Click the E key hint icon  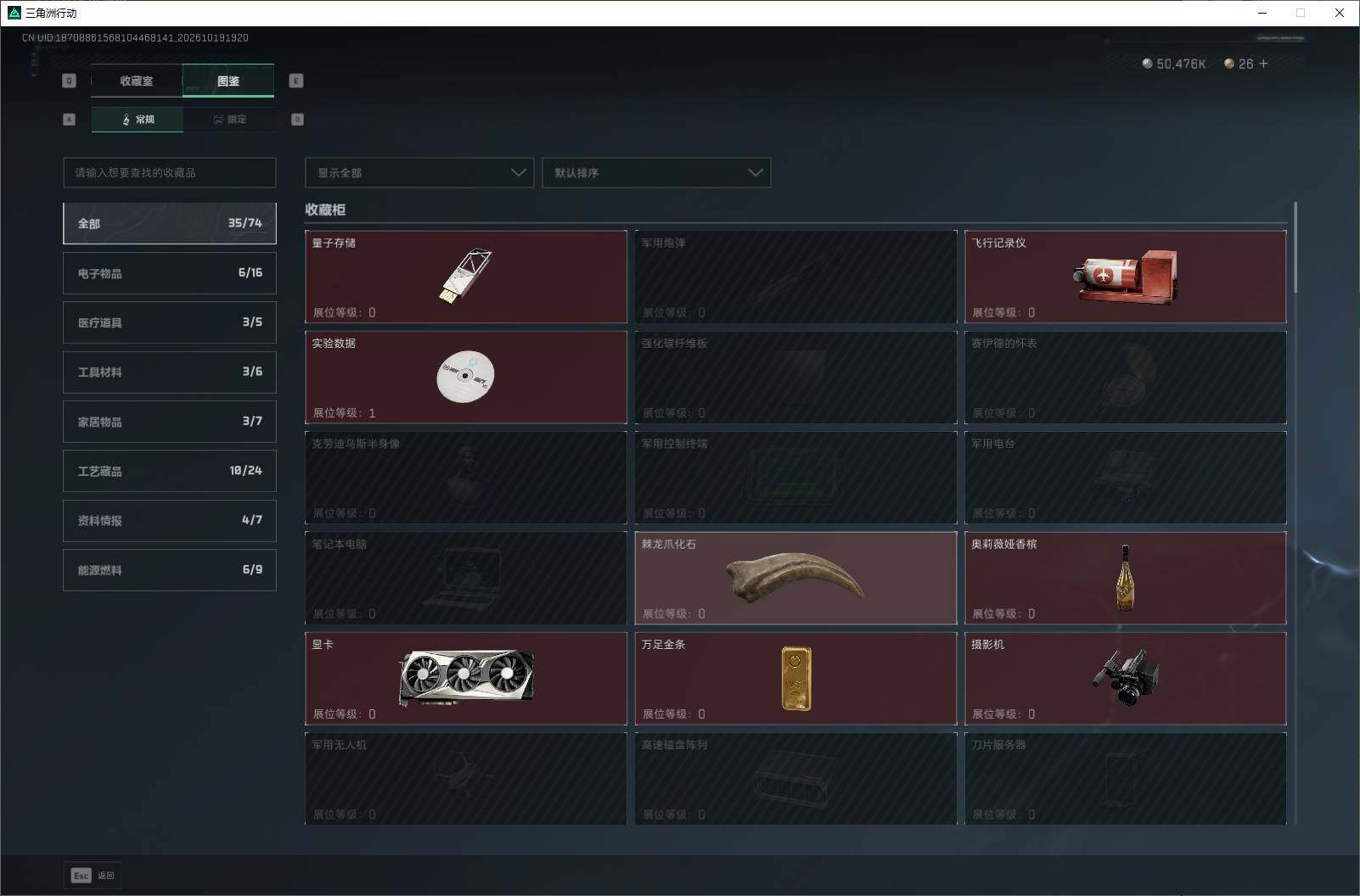click(296, 81)
